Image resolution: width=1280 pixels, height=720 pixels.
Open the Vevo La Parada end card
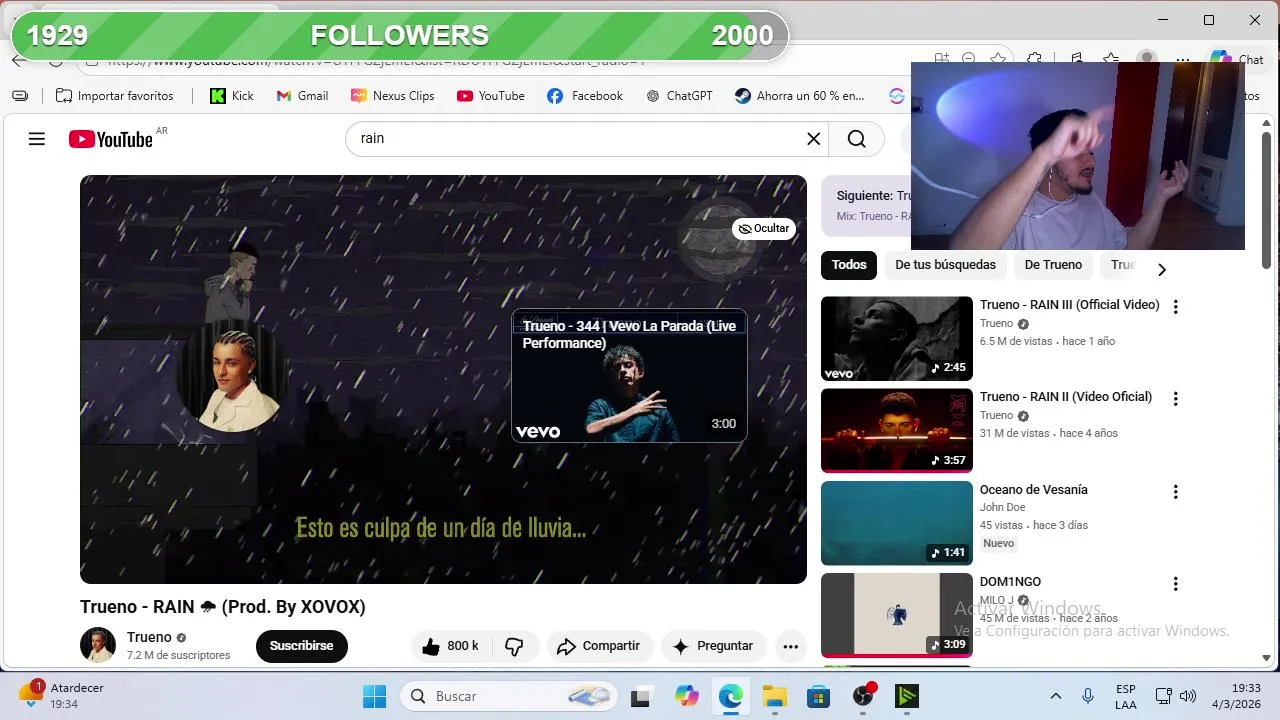[629, 376]
